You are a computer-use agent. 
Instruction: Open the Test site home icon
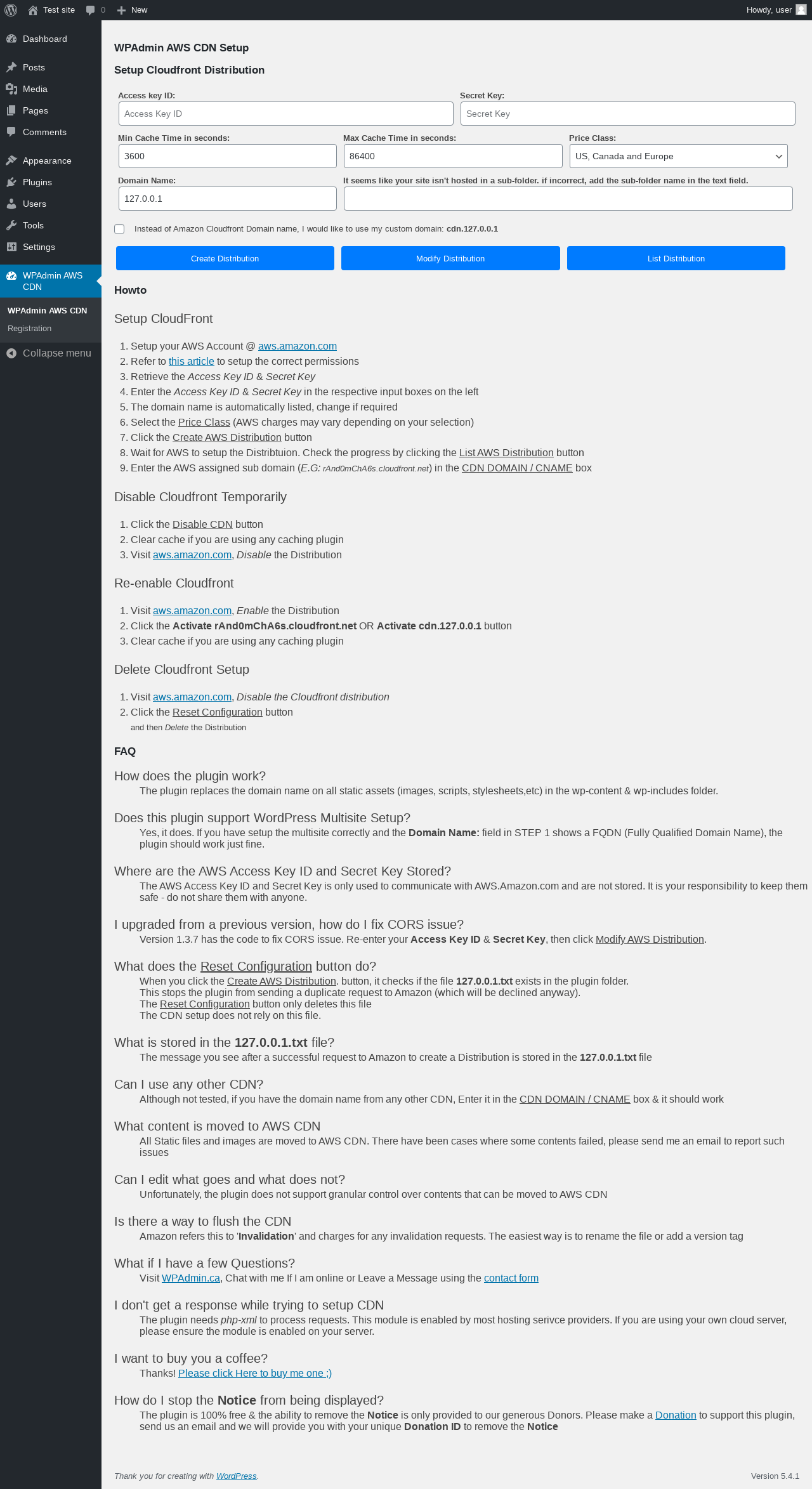coord(33,10)
